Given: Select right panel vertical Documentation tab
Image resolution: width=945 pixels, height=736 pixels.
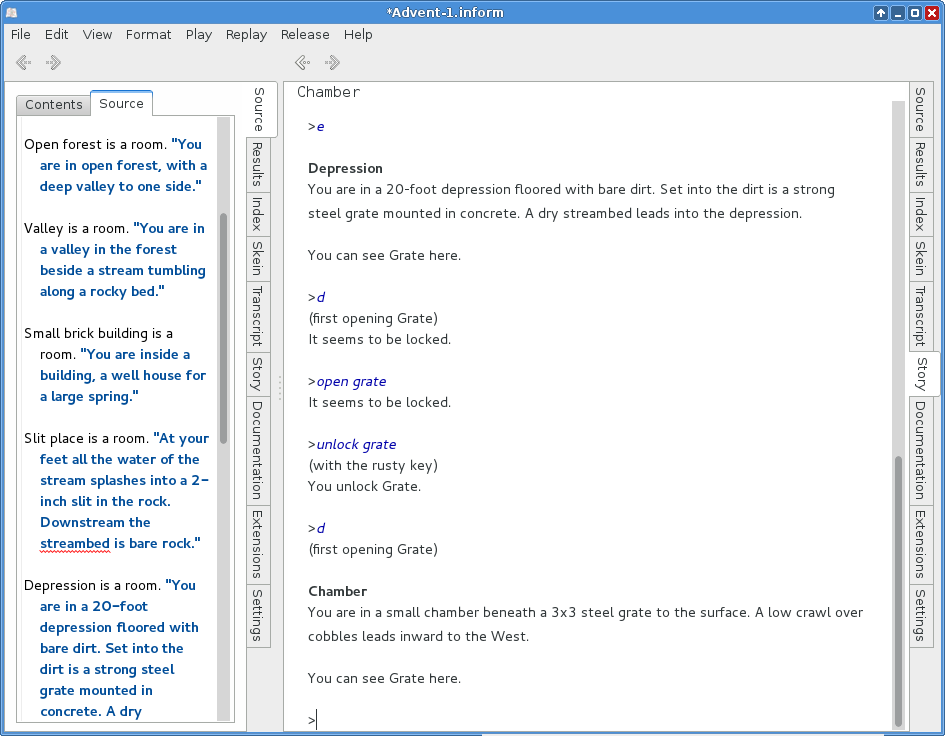Looking at the screenshot, I should (920, 450).
